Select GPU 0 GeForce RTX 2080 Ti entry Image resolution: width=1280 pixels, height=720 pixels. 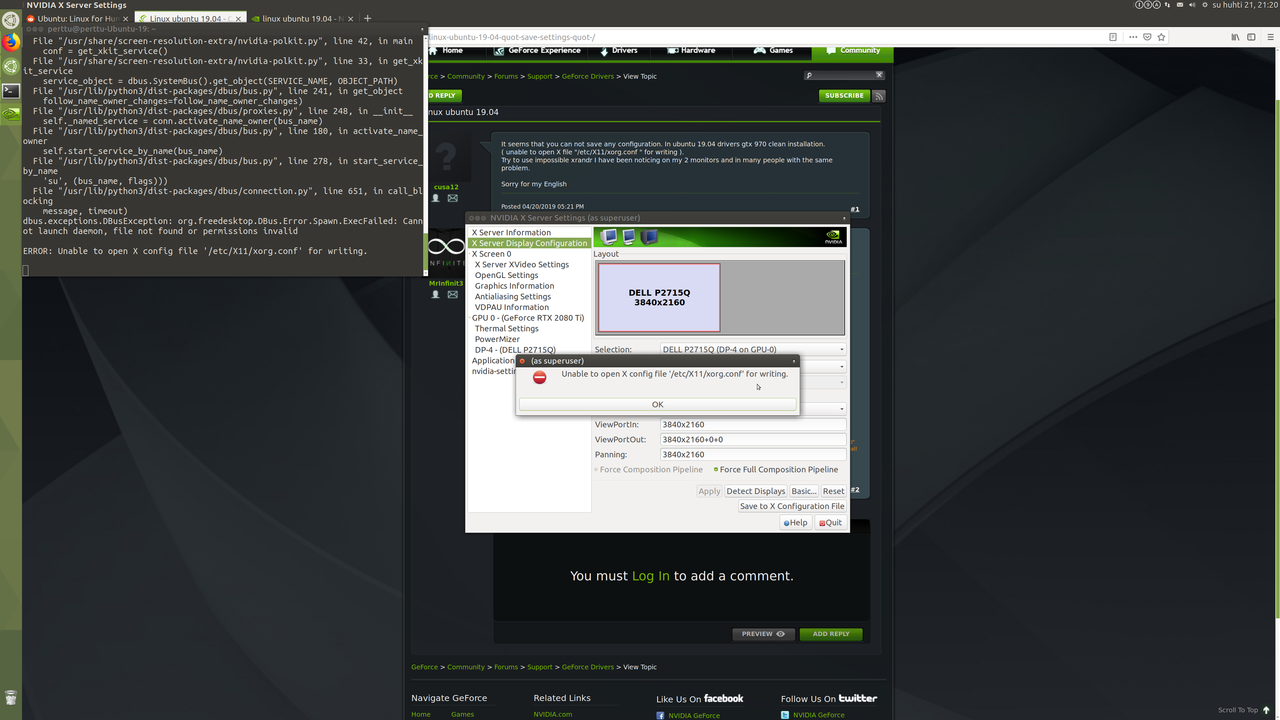click(528, 318)
